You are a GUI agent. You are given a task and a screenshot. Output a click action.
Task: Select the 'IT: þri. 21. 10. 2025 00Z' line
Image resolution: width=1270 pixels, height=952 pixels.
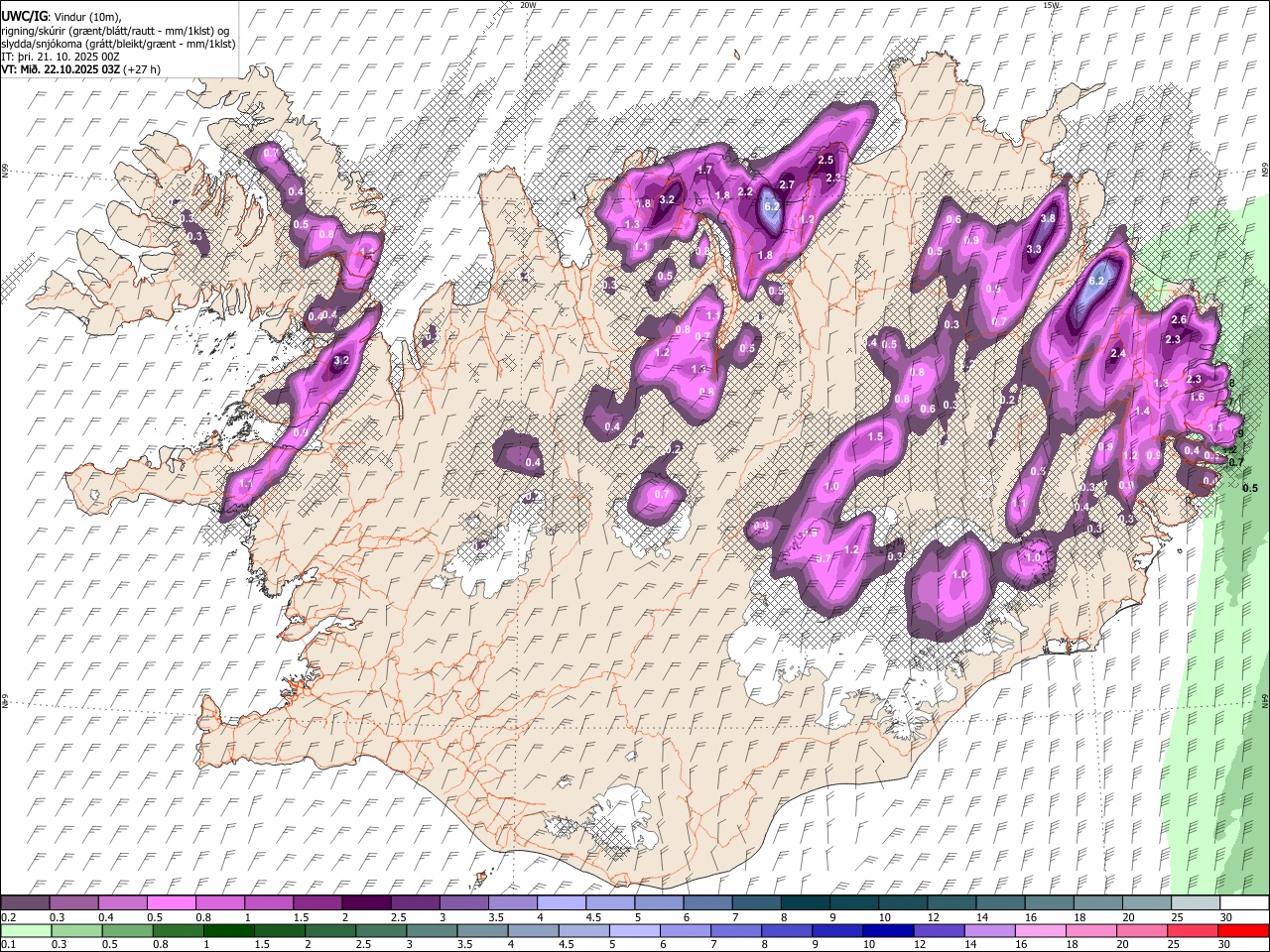(63, 57)
